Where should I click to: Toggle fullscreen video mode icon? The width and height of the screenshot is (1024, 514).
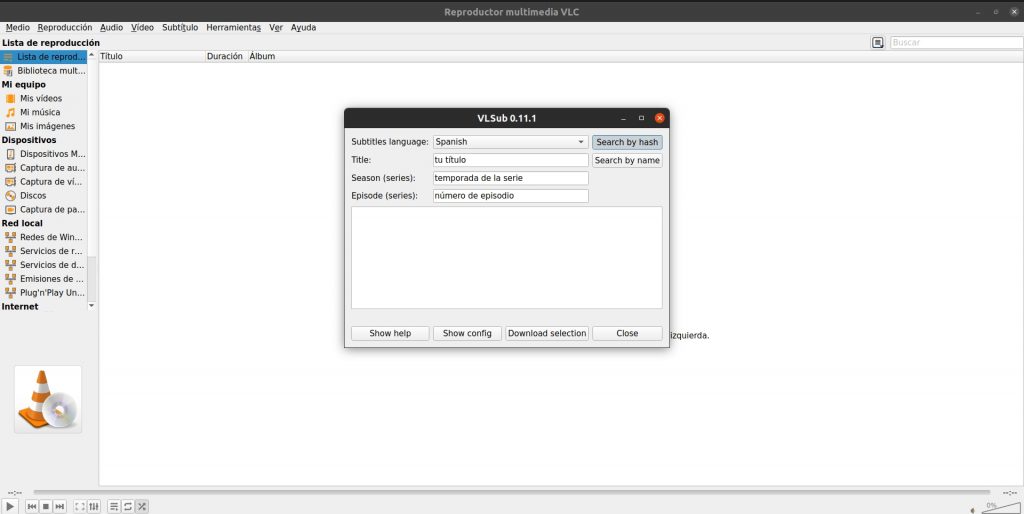(80, 507)
